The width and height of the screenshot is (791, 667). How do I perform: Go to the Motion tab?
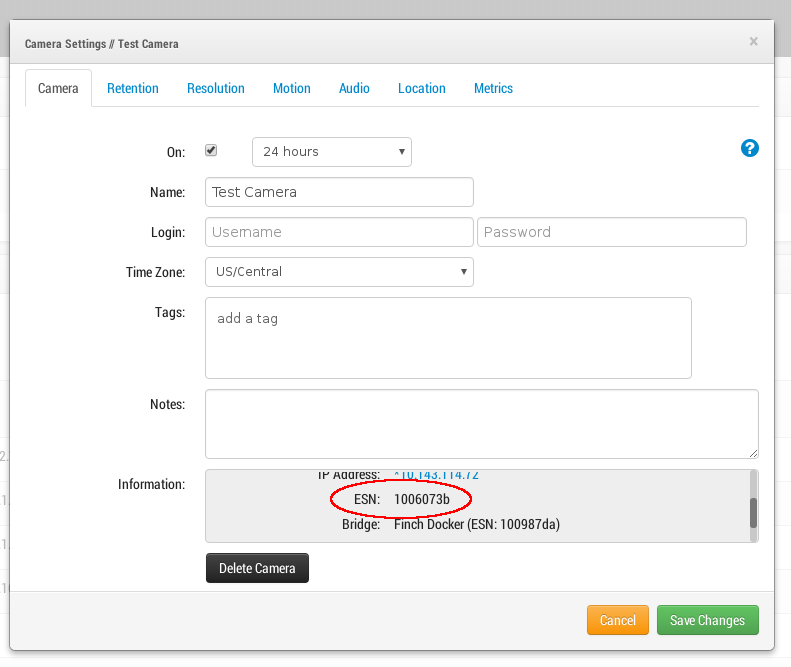292,88
